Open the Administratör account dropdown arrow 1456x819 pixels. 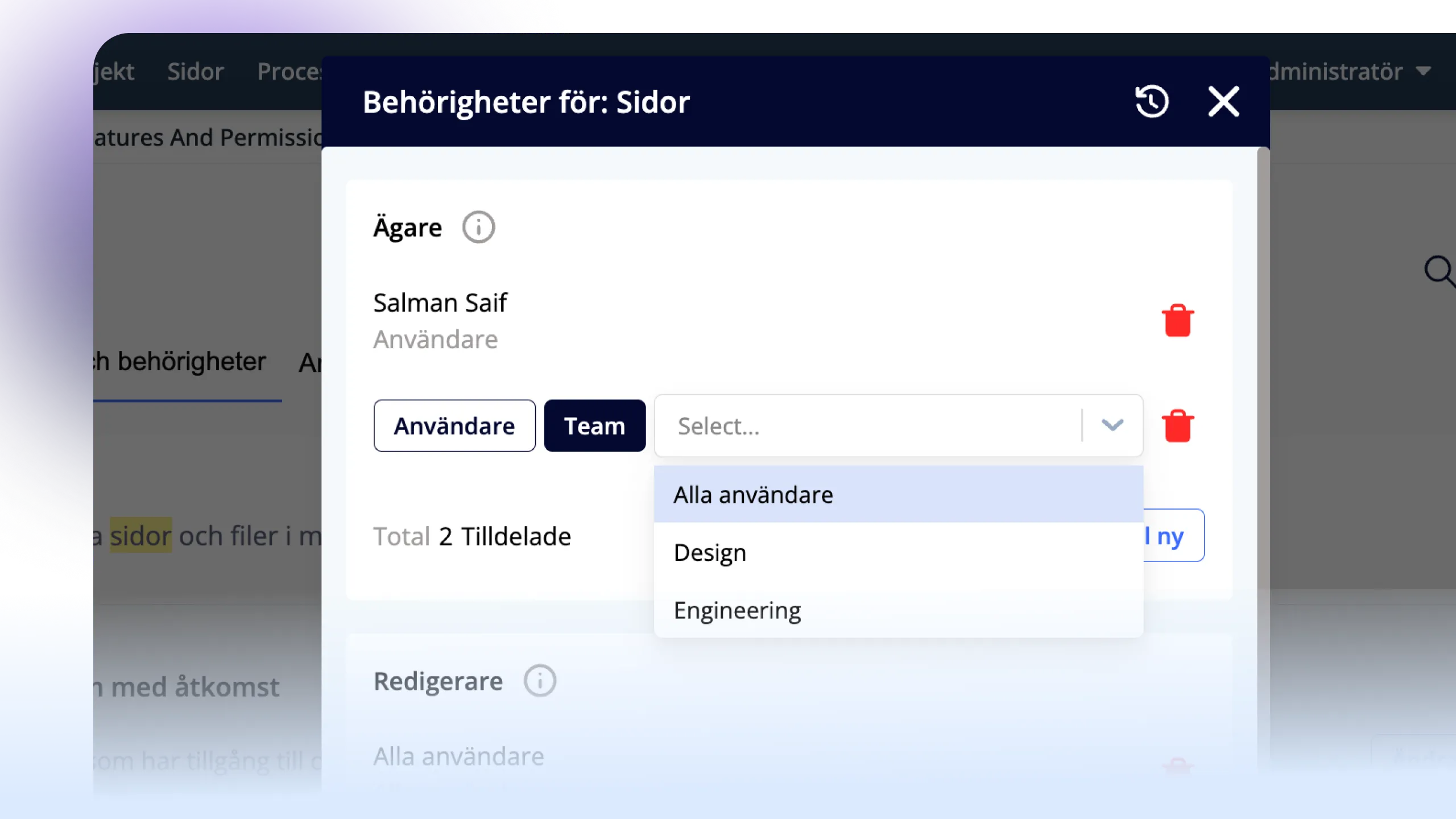1424,71
